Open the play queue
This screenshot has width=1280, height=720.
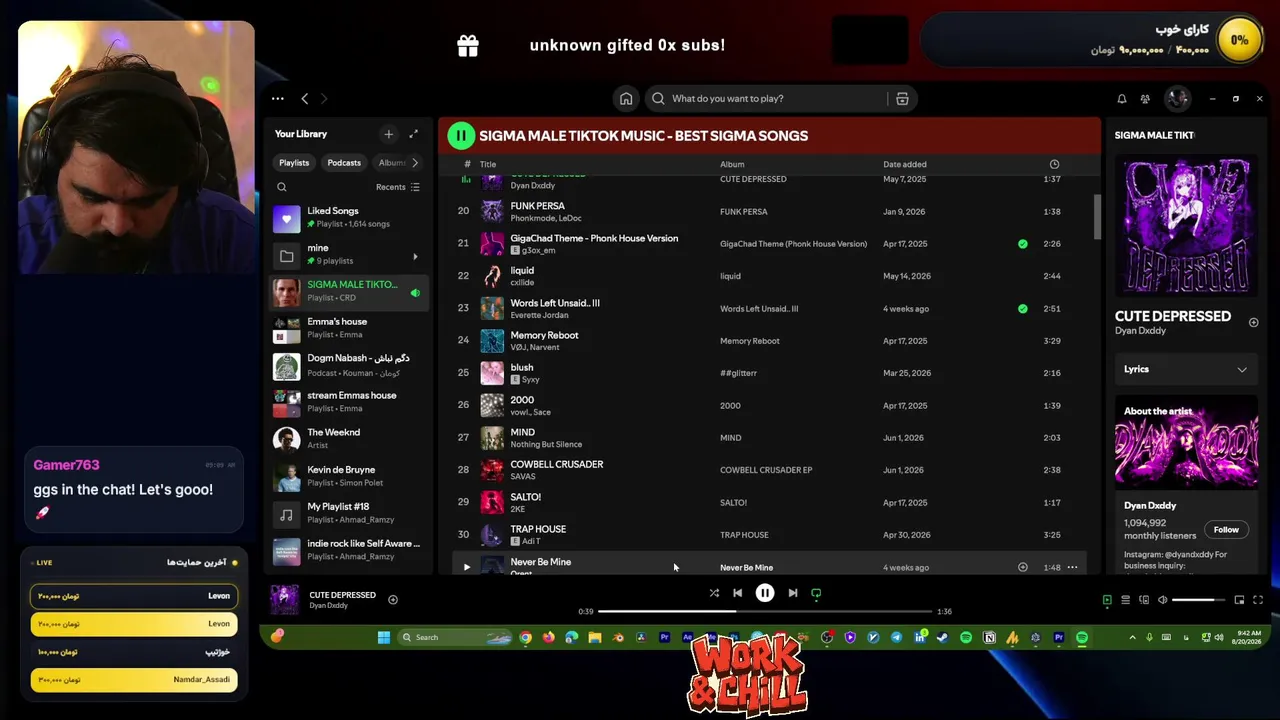pos(1125,600)
